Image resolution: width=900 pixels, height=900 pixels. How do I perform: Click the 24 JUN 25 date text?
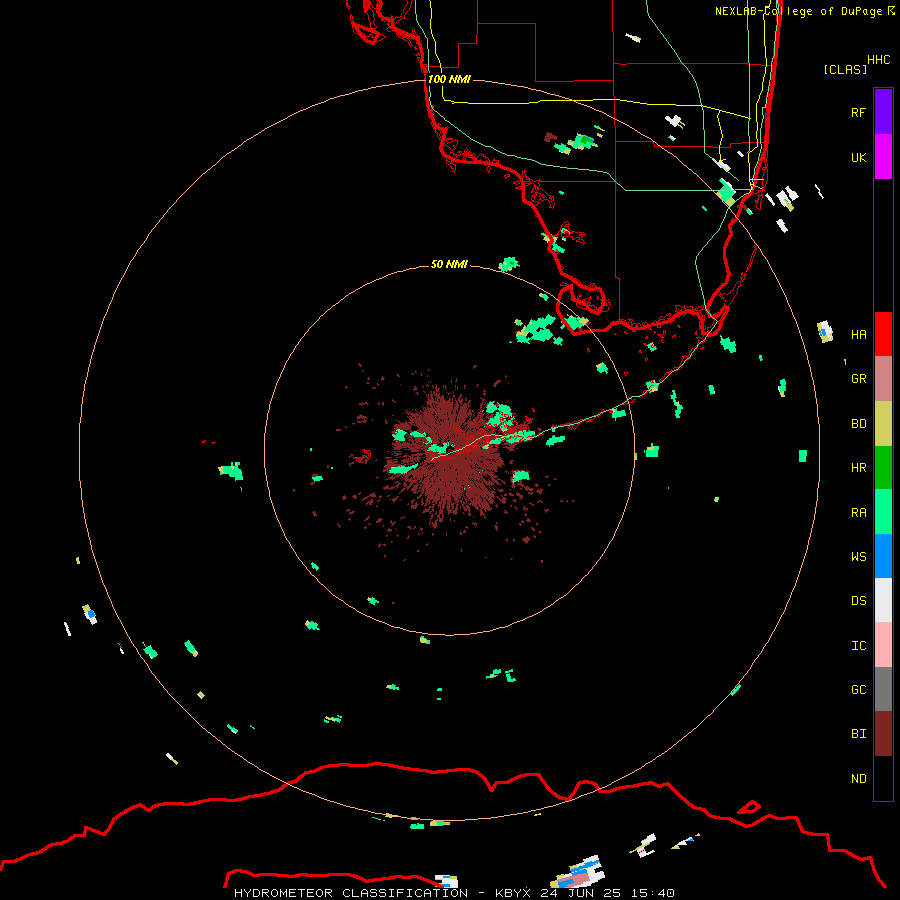pyautogui.click(x=580, y=893)
